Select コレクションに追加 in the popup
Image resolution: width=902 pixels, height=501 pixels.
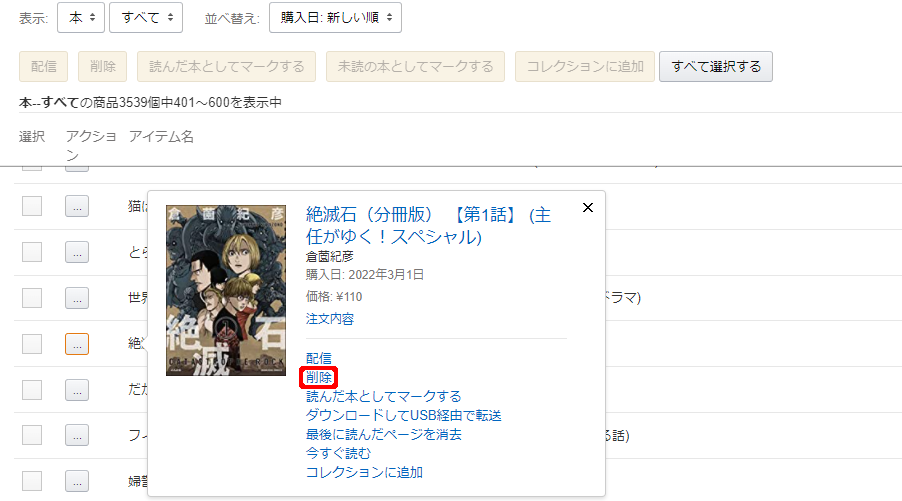(364, 472)
